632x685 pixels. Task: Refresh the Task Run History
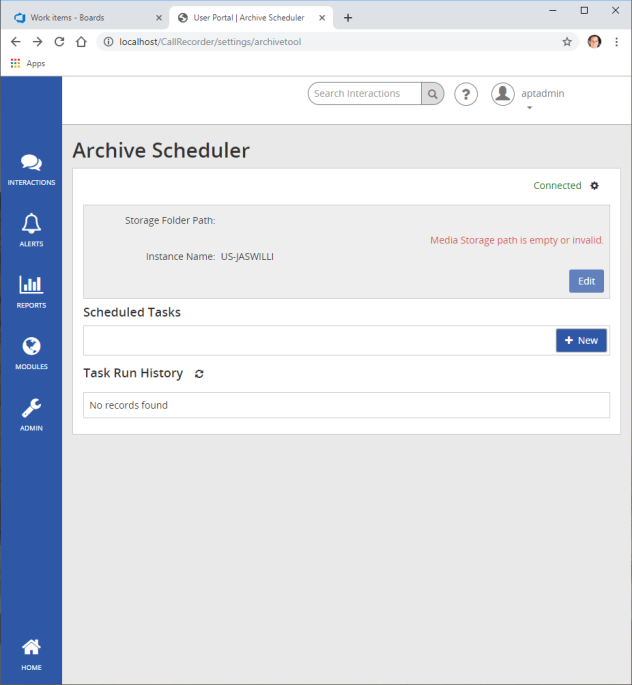(199, 374)
